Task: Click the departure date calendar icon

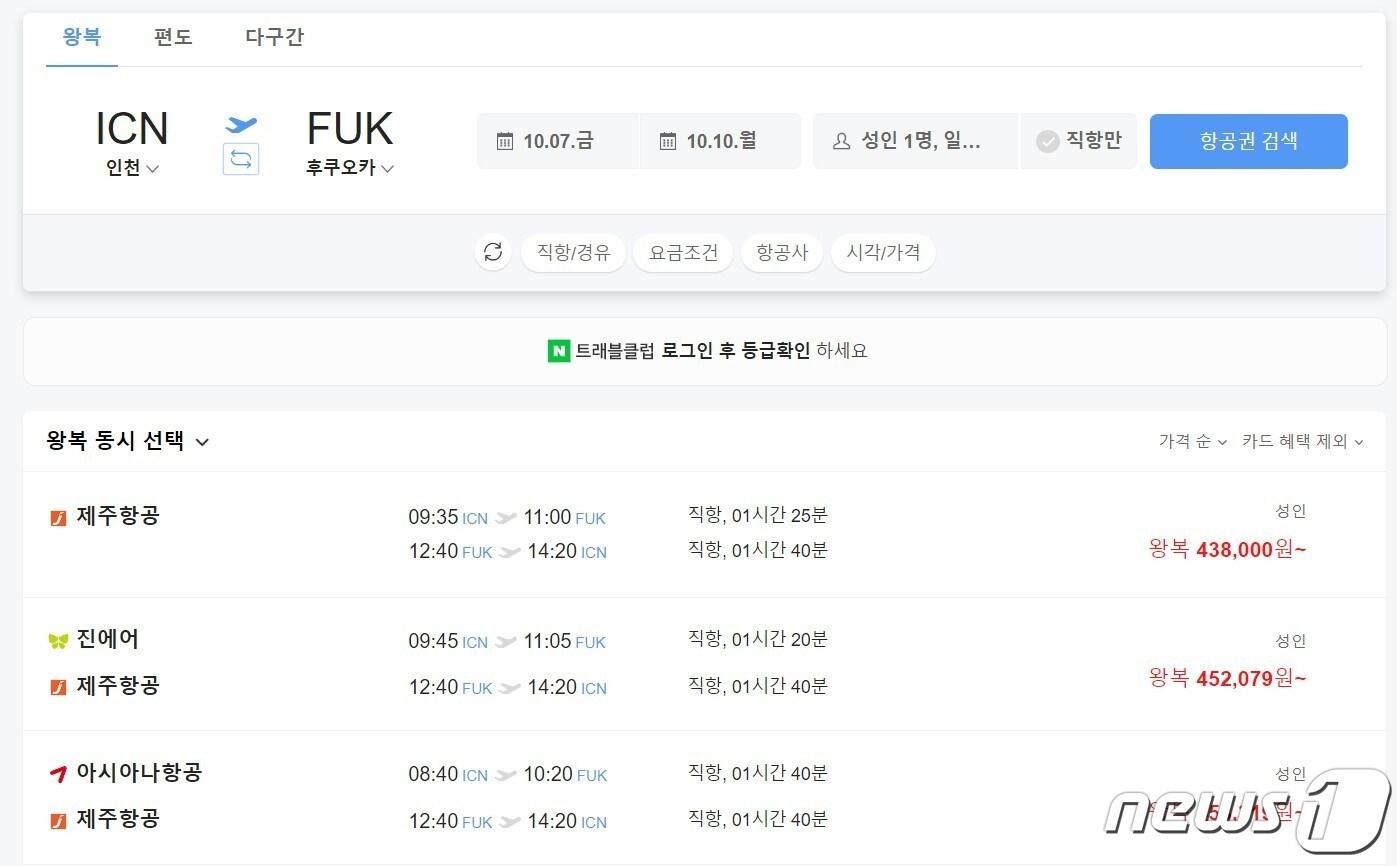Action: (505, 141)
